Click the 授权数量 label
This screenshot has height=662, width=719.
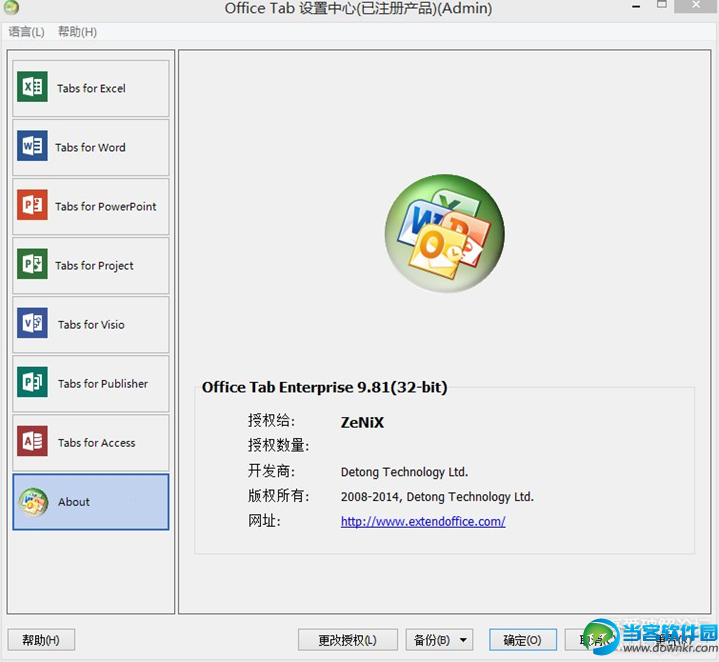tap(278, 445)
